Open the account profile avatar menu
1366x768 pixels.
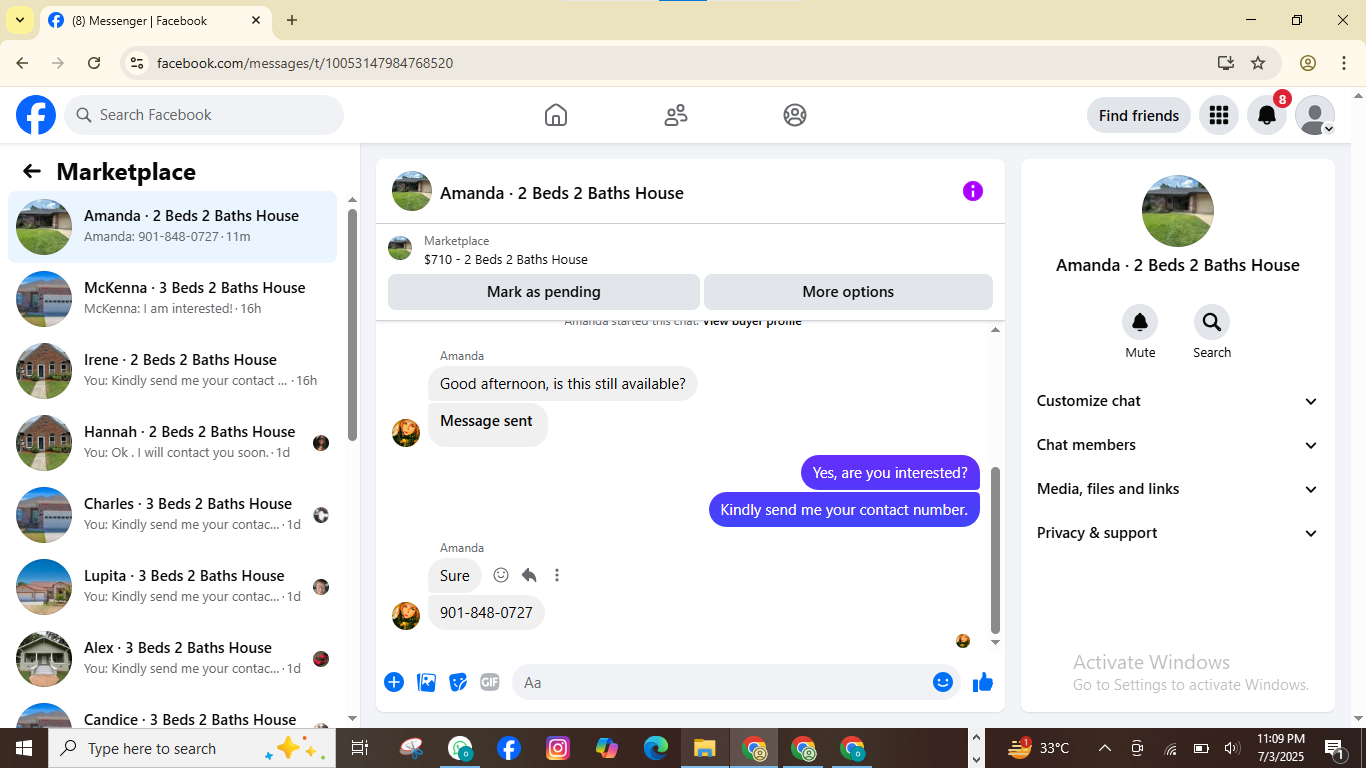point(1315,115)
